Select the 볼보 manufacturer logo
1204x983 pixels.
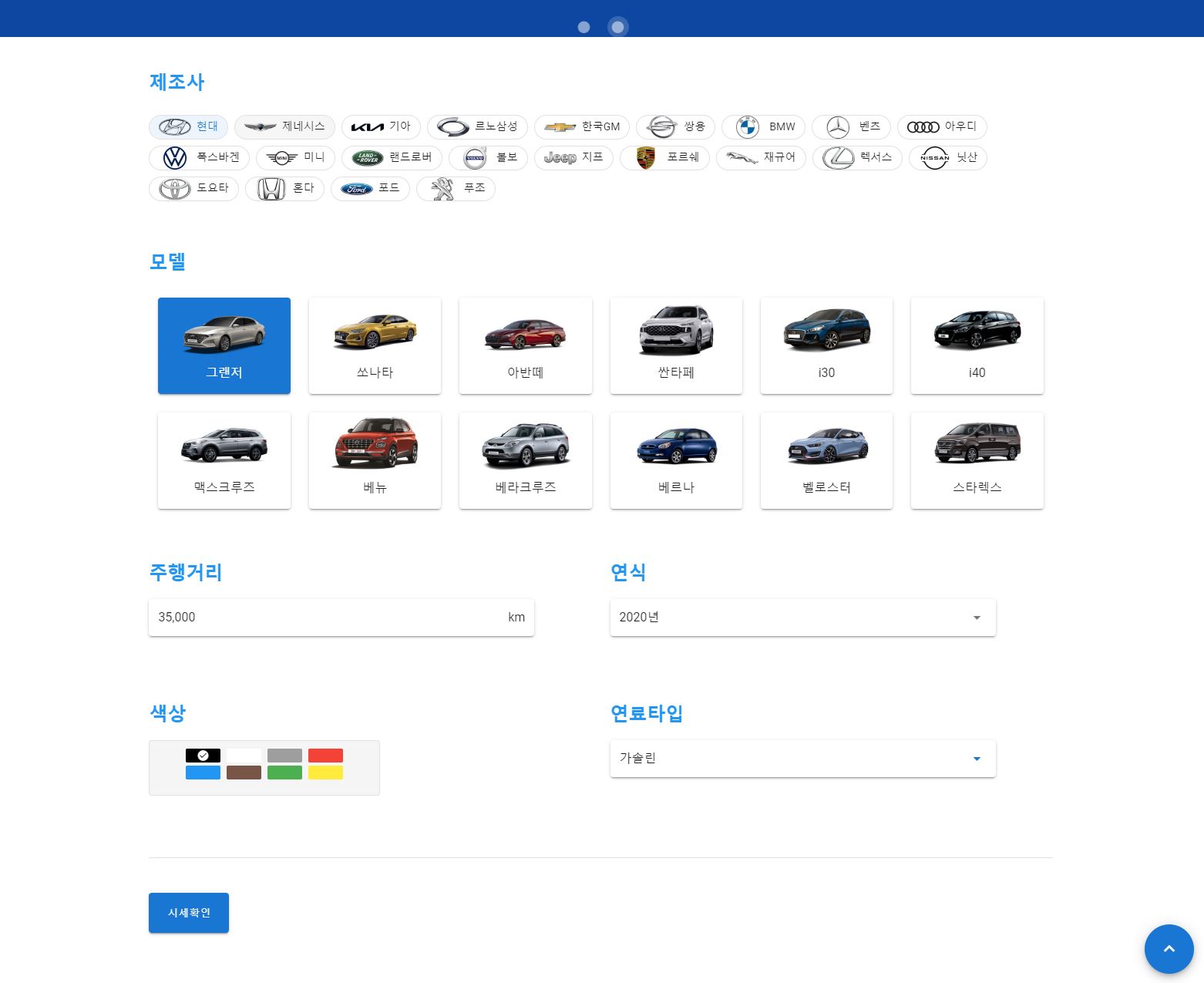(488, 157)
